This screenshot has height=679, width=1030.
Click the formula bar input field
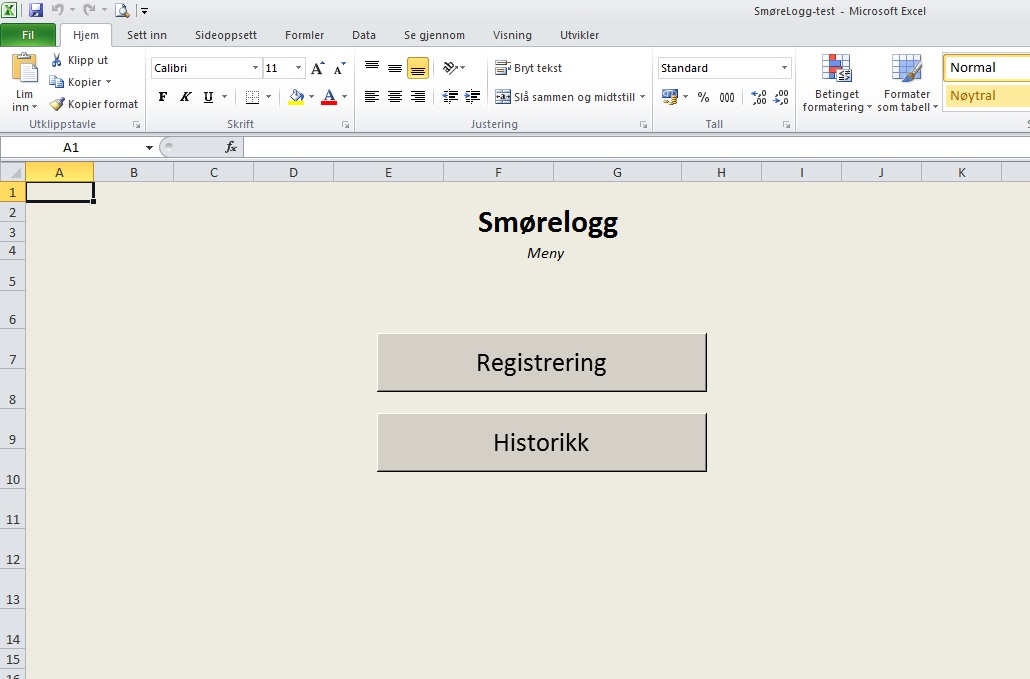tap(636, 147)
